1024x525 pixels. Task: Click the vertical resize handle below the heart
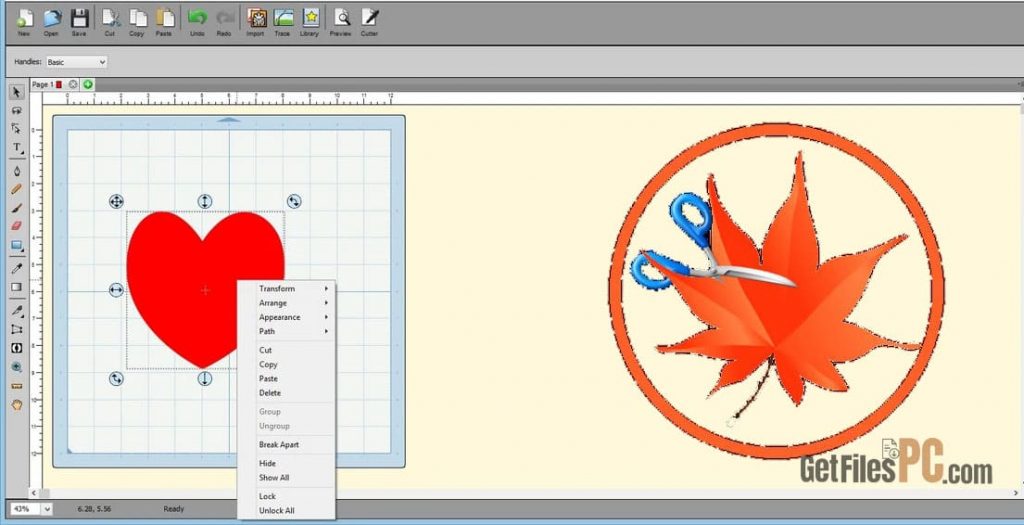[x=205, y=378]
